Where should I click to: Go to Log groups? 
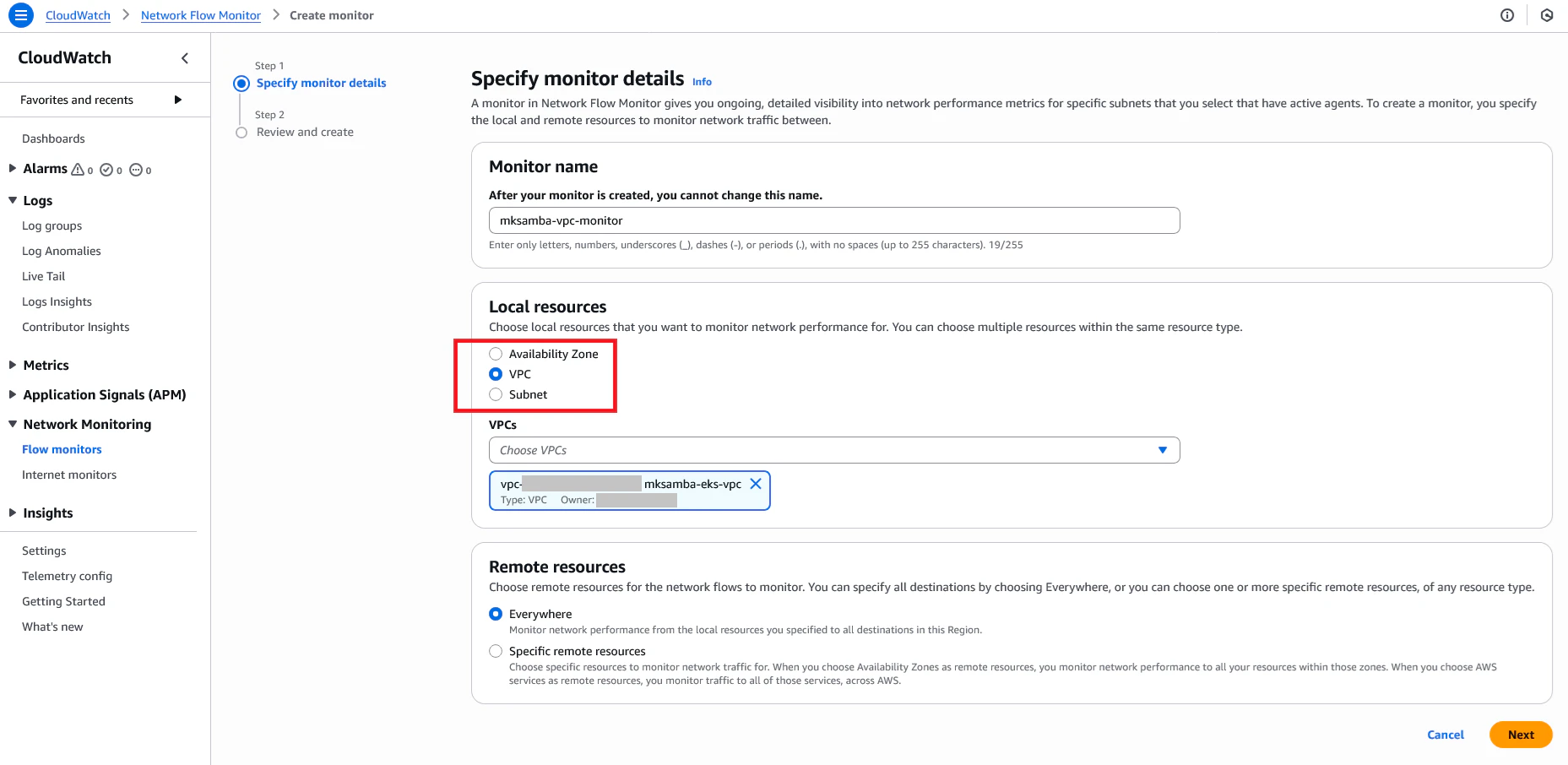[52, 225]
